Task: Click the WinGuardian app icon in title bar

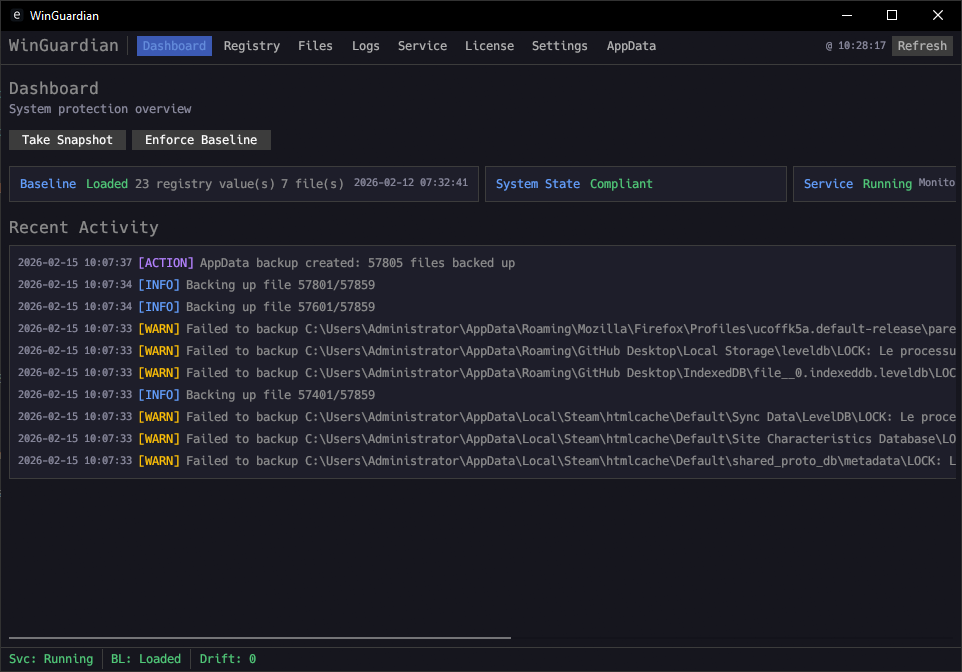Action: click(17, 15)
